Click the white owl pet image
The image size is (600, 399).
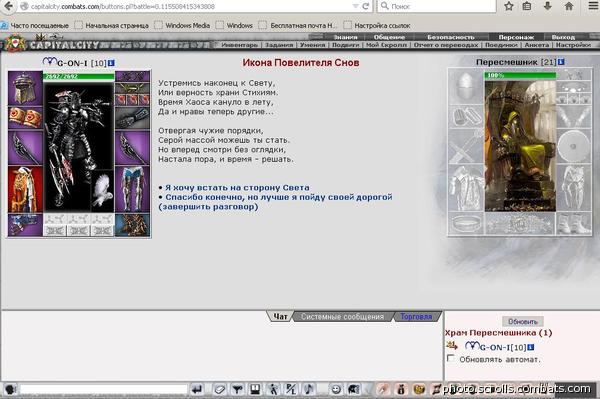pos(103,191)
